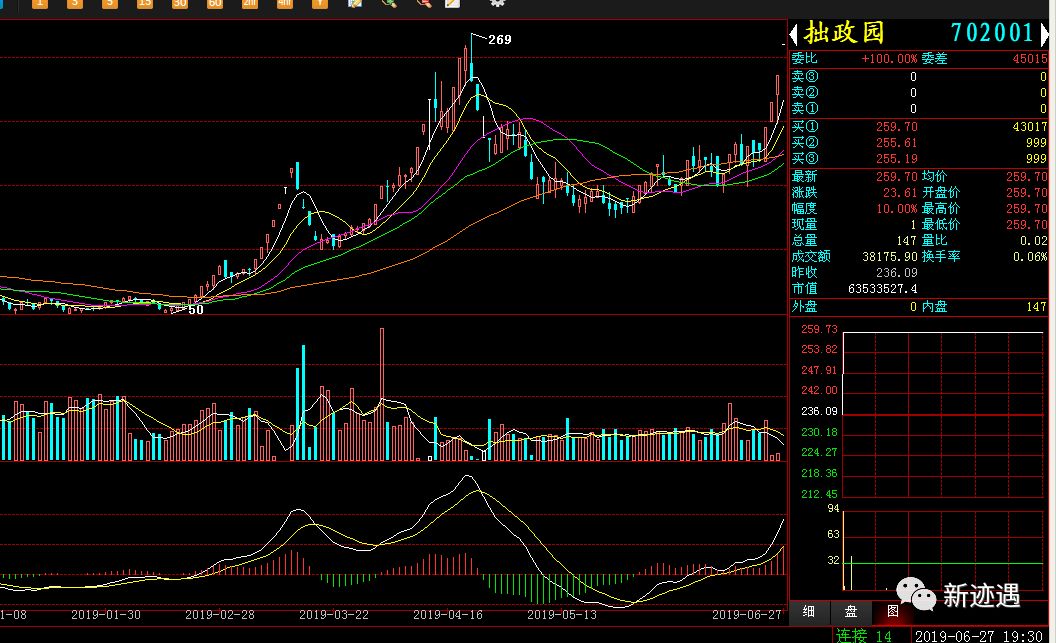This screenshot has width=1056, height=643.
Task: Click the 269 high price marker
Action: (500, 40)
